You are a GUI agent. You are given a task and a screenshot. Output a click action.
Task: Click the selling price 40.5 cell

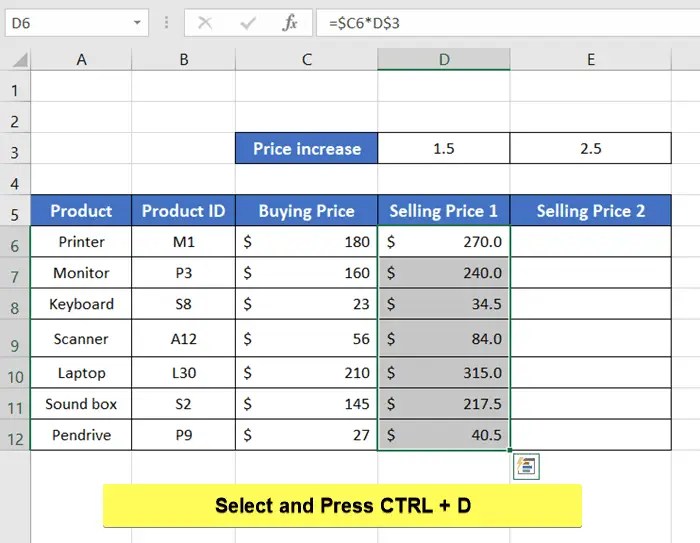coord(444,435)
